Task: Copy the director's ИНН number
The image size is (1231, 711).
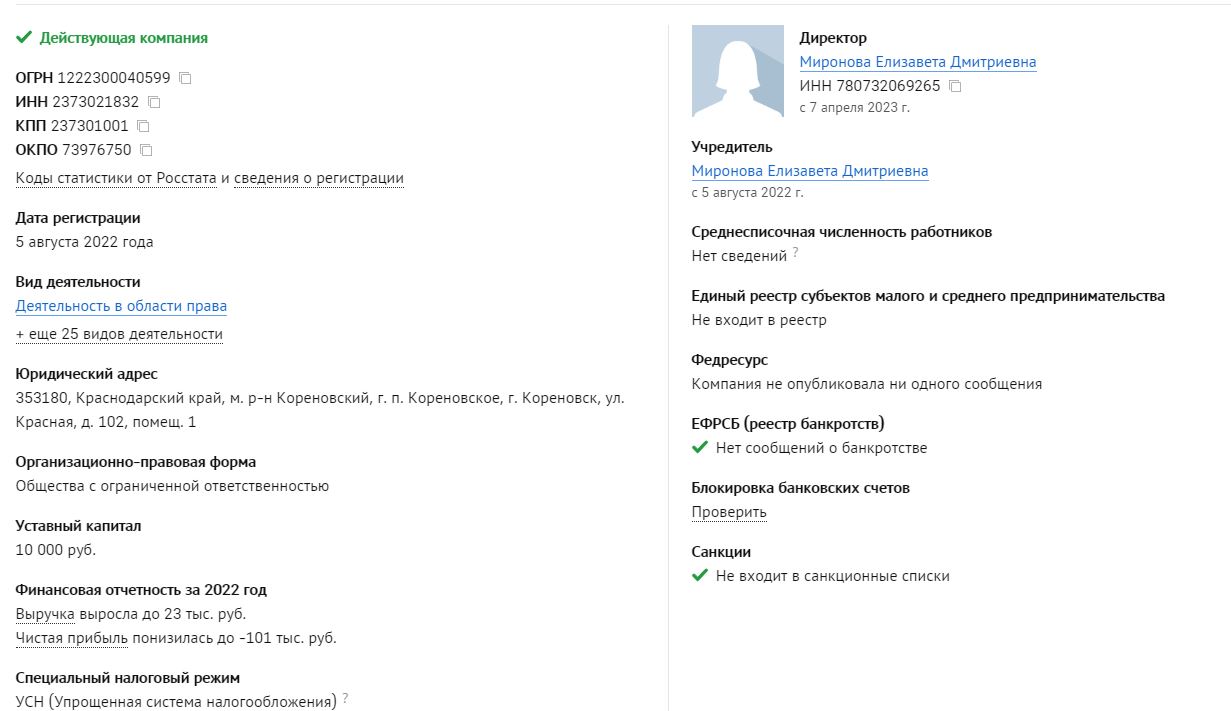Action: click(955, 86)
